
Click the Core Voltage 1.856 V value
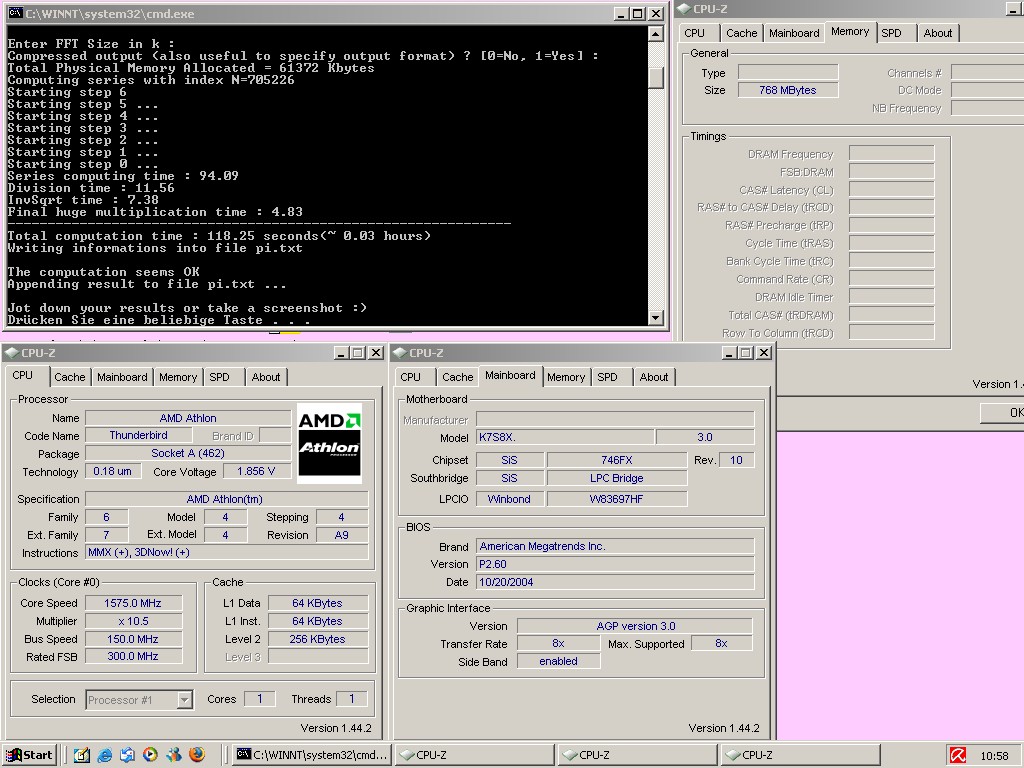256,471
